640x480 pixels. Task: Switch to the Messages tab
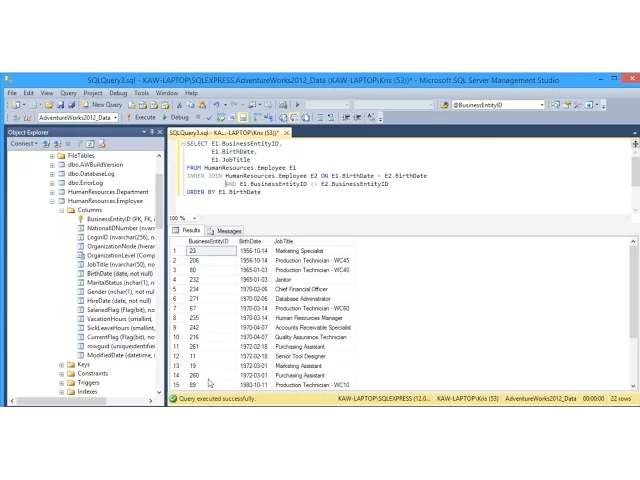pos(225,231)
